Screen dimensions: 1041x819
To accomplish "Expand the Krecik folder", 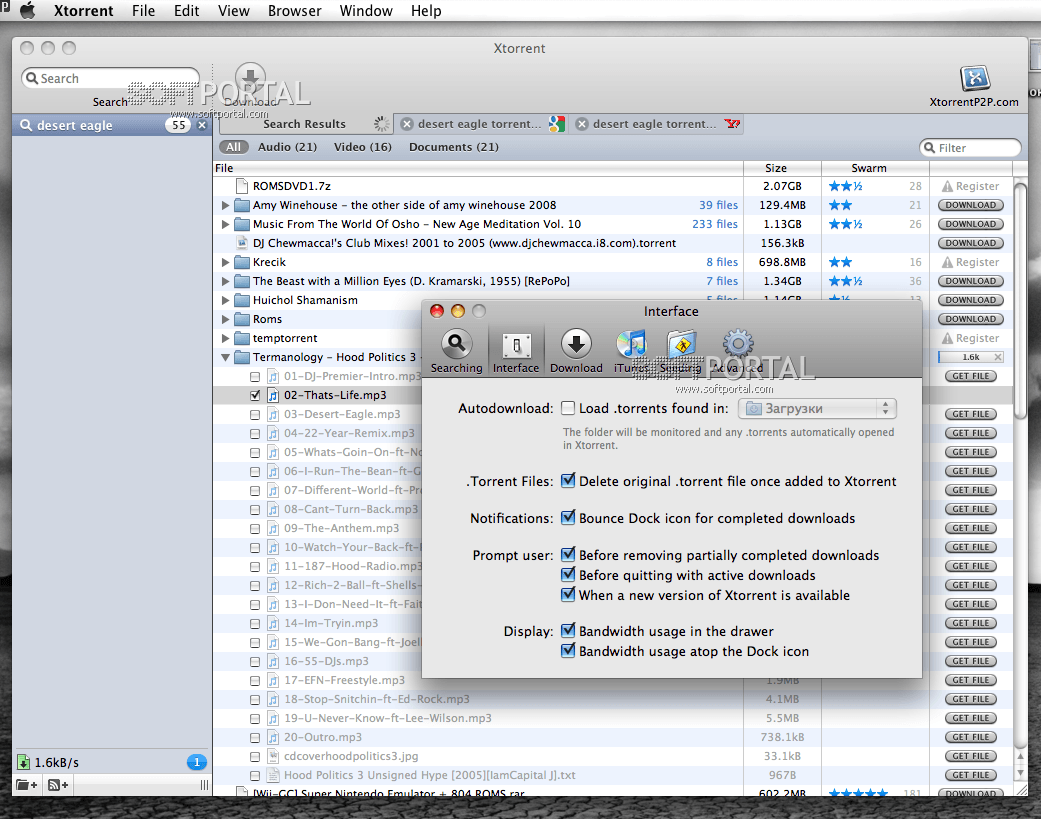I will click(x=225, y=262).
